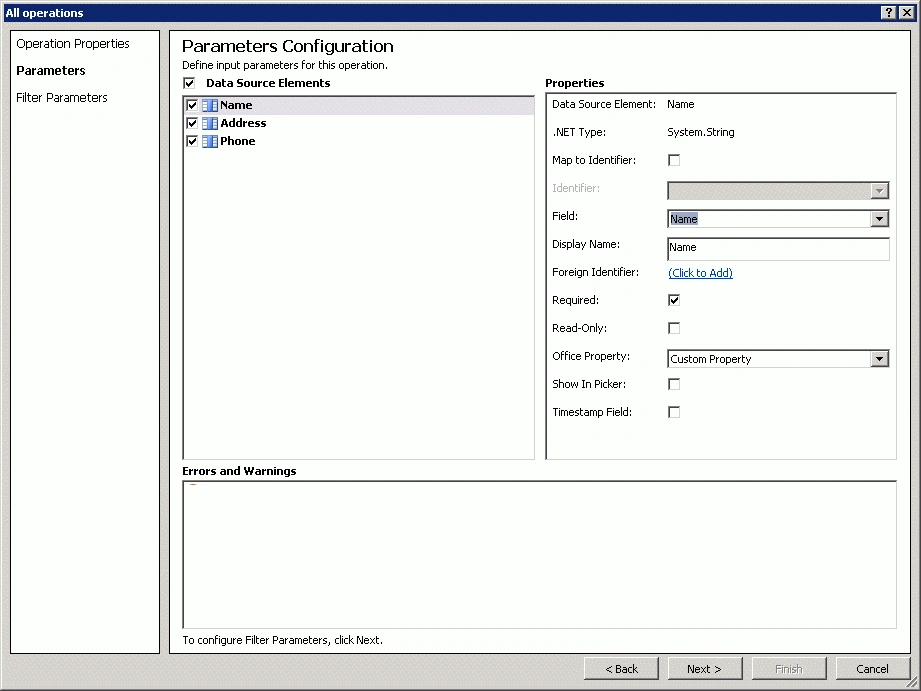The width and height of the screenshot is (921, 691).
Task: Select the Address item in the list
Action: [x=243, y=123]
